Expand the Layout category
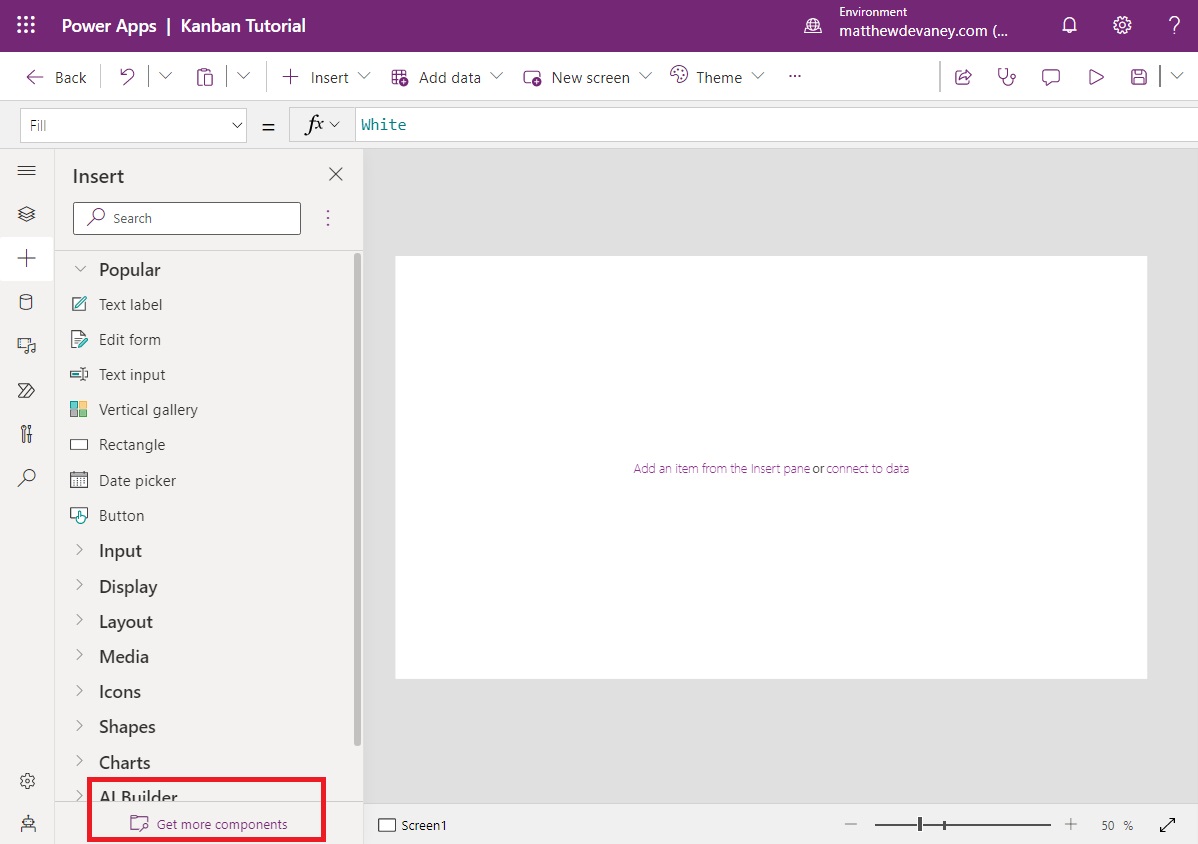 [x=79, y=620]
